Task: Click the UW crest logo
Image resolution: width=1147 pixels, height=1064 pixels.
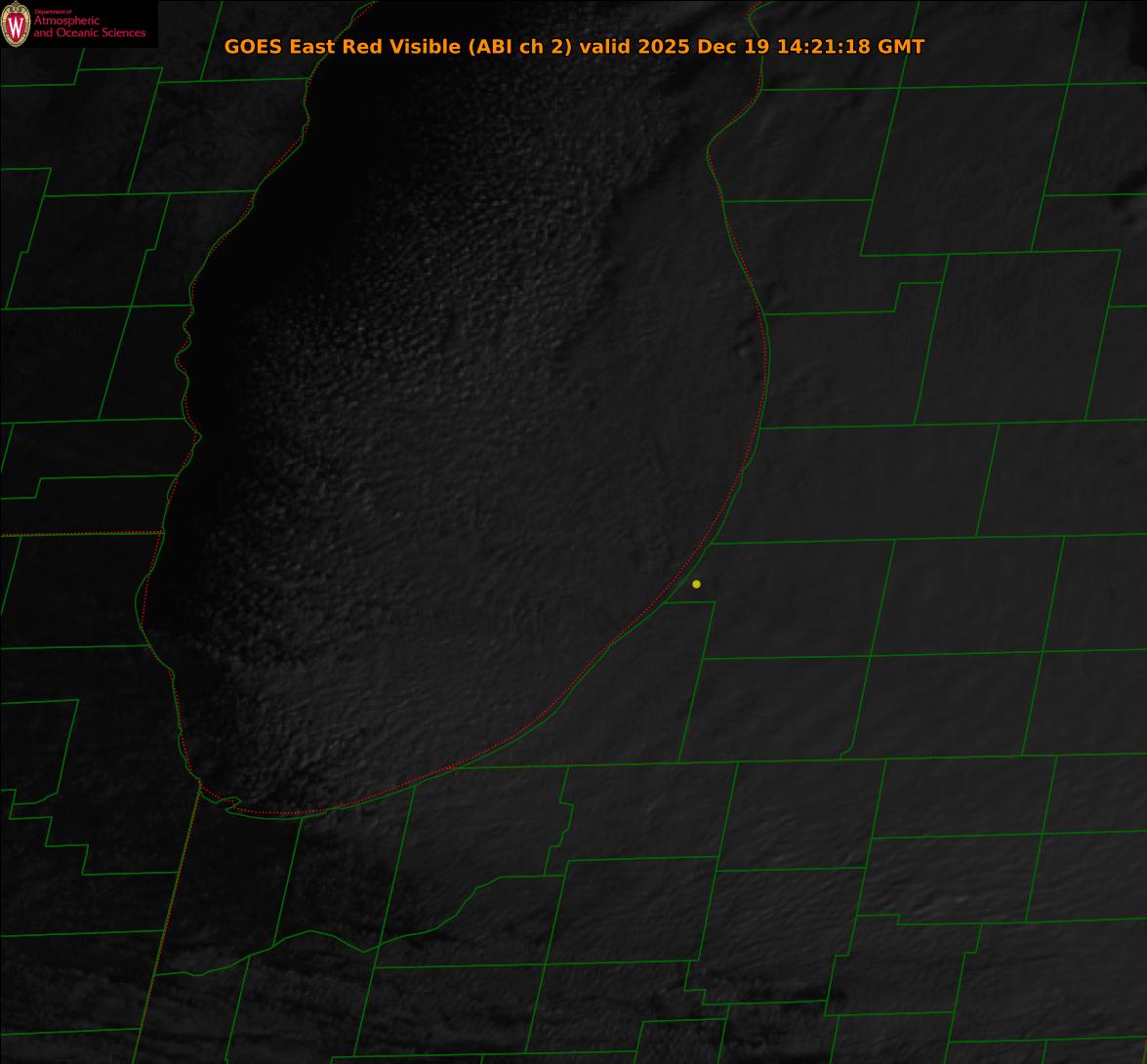Action: [x=16, y=24]
